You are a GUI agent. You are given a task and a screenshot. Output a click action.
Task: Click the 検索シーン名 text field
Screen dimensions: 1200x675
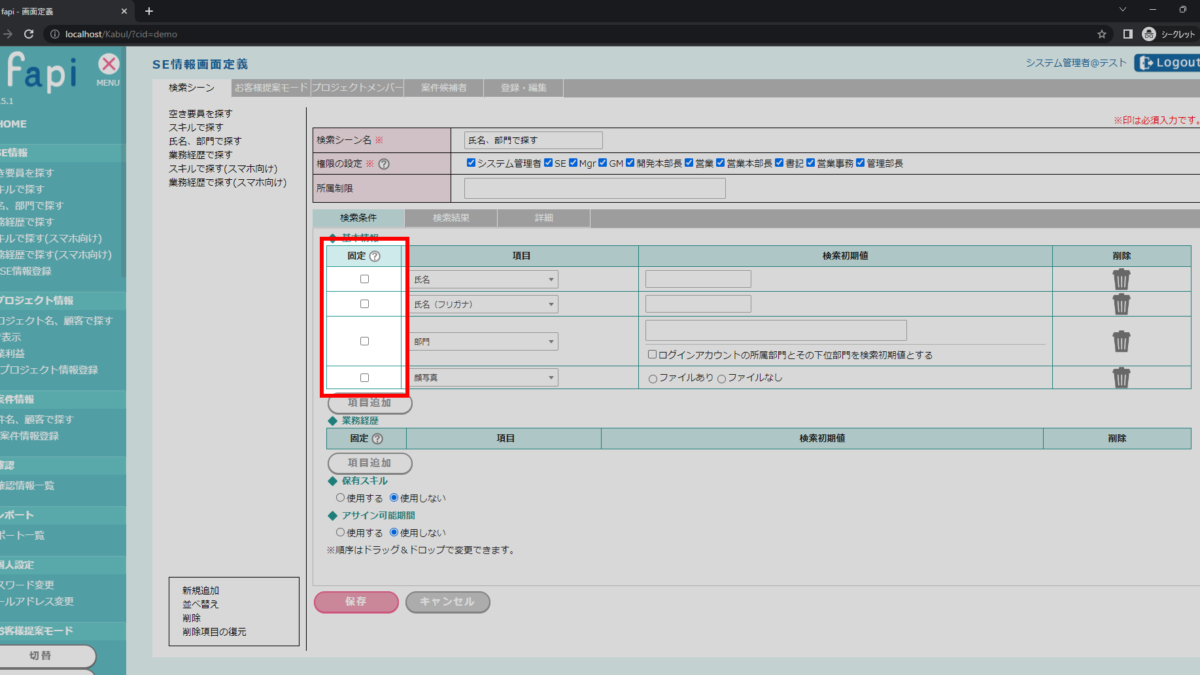pyautogui.click(x=533, y=140)
